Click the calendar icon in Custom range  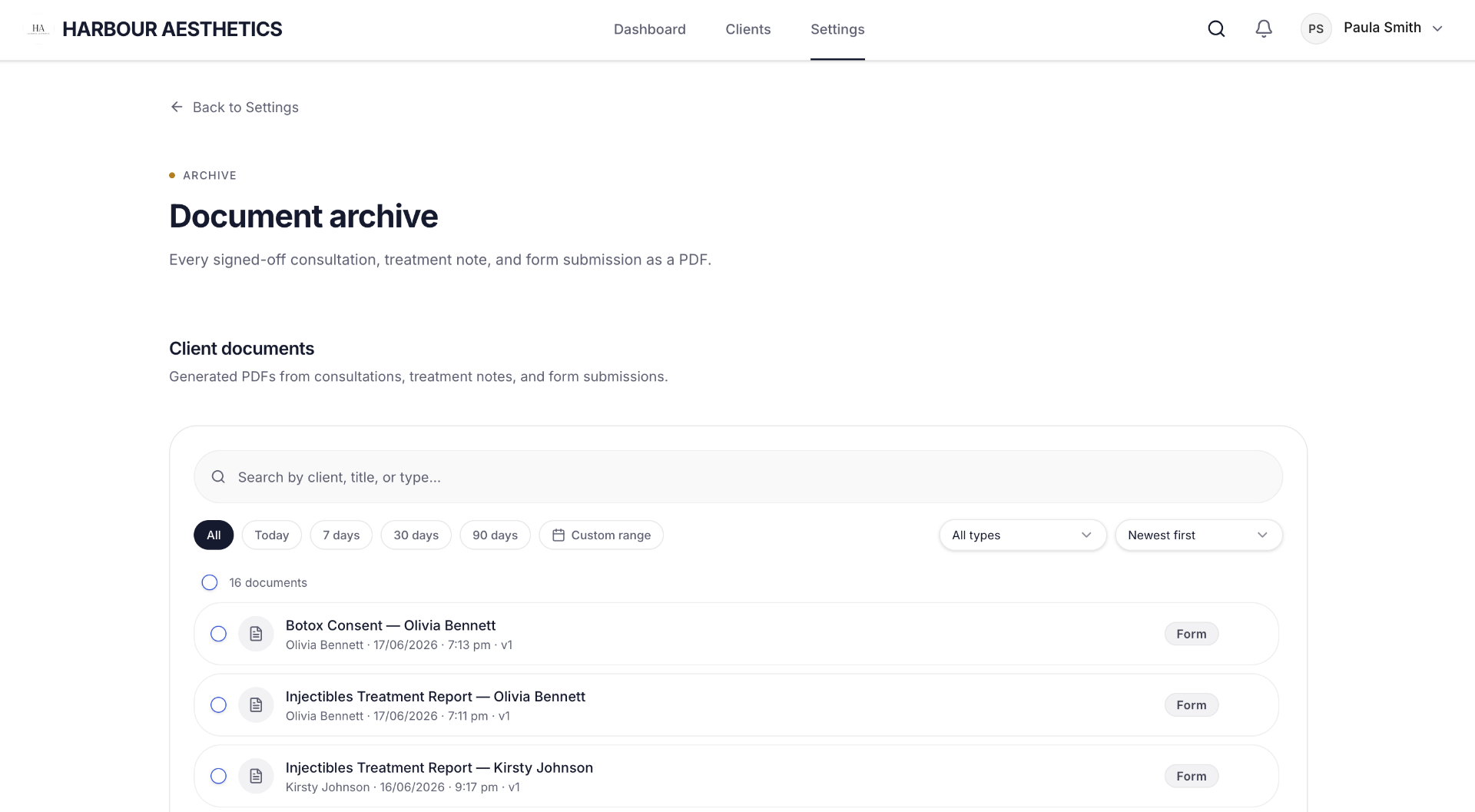[x=559, y=535]
